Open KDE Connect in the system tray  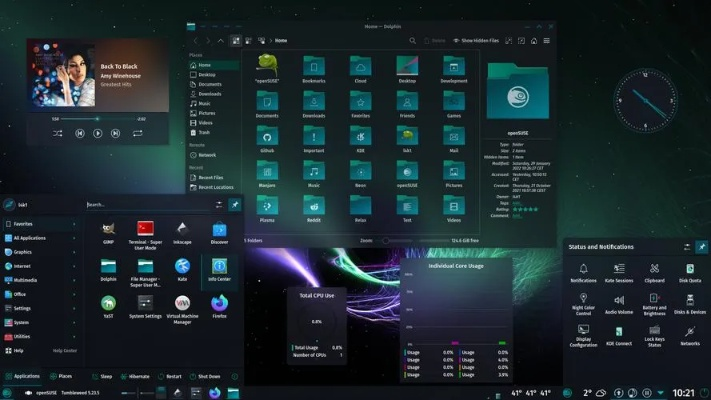coord(619,334)
